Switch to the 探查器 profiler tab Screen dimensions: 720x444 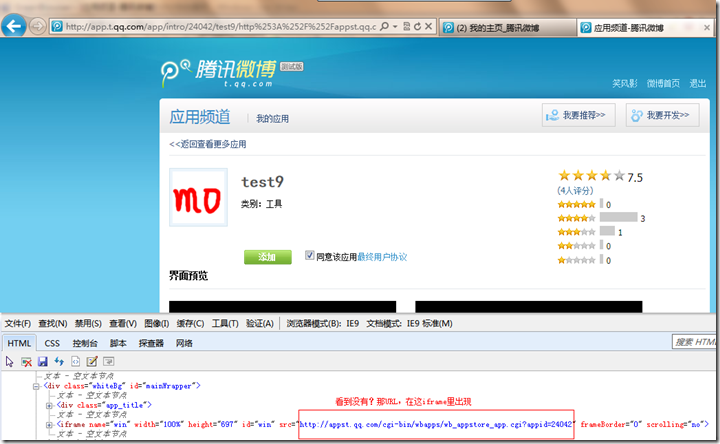coord(151,343)
